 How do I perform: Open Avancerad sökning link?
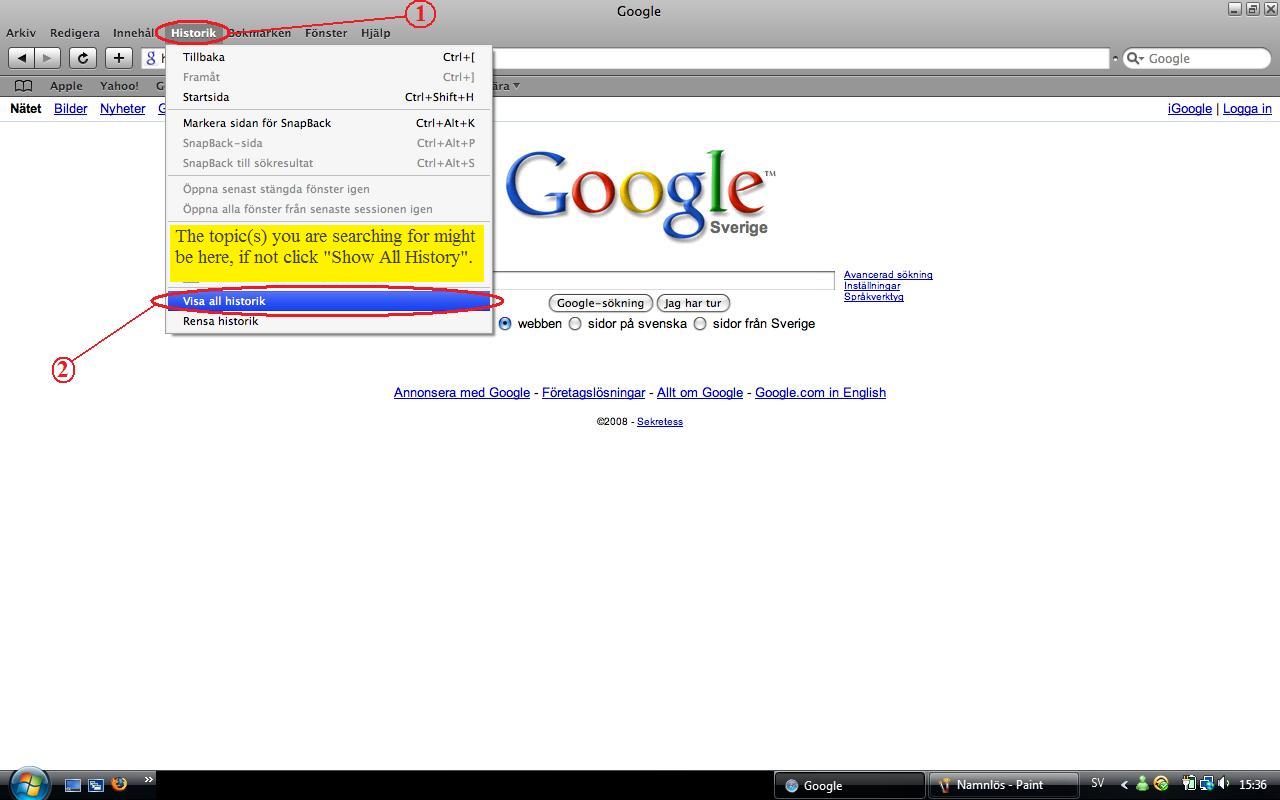pyautogui.click(x=888, y=274)
